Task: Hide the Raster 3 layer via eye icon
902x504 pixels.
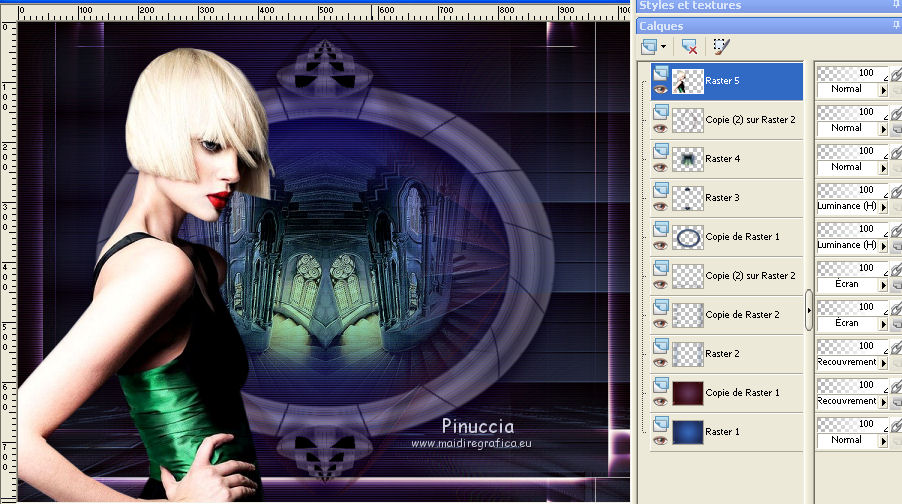Action: pos(660,206)
